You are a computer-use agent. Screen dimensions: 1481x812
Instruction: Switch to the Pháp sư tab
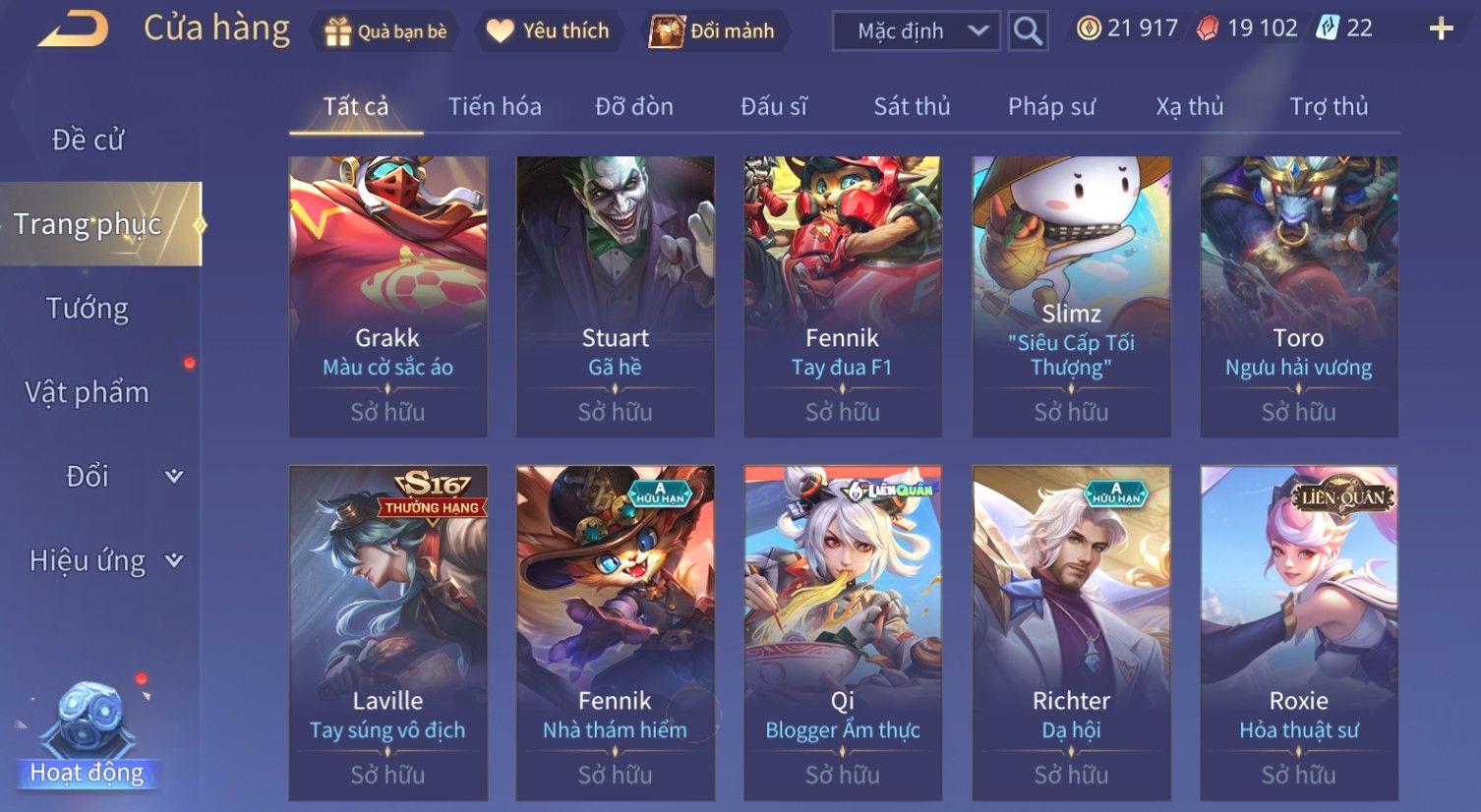click(x=1051, y=106)
